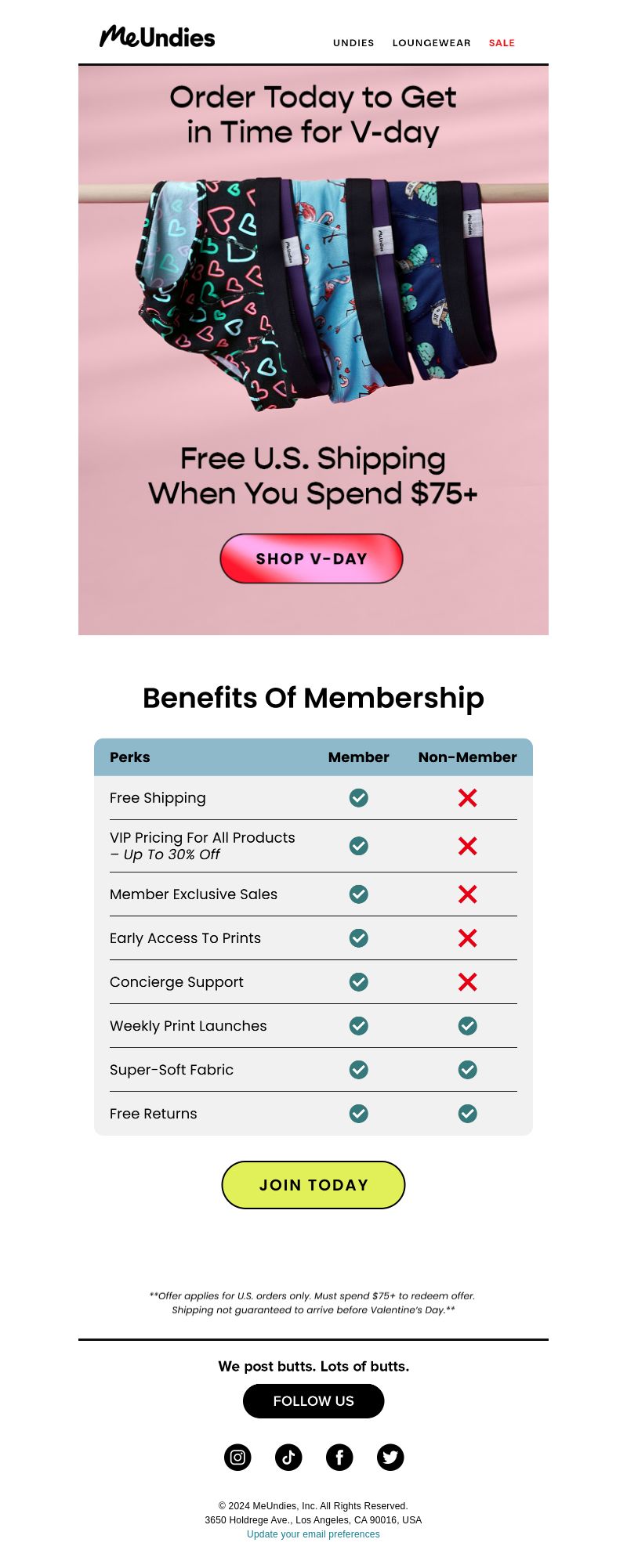This screenshot has width=627, height=1568.
Task: Open the TikTok social icon
Action: 288,1457
